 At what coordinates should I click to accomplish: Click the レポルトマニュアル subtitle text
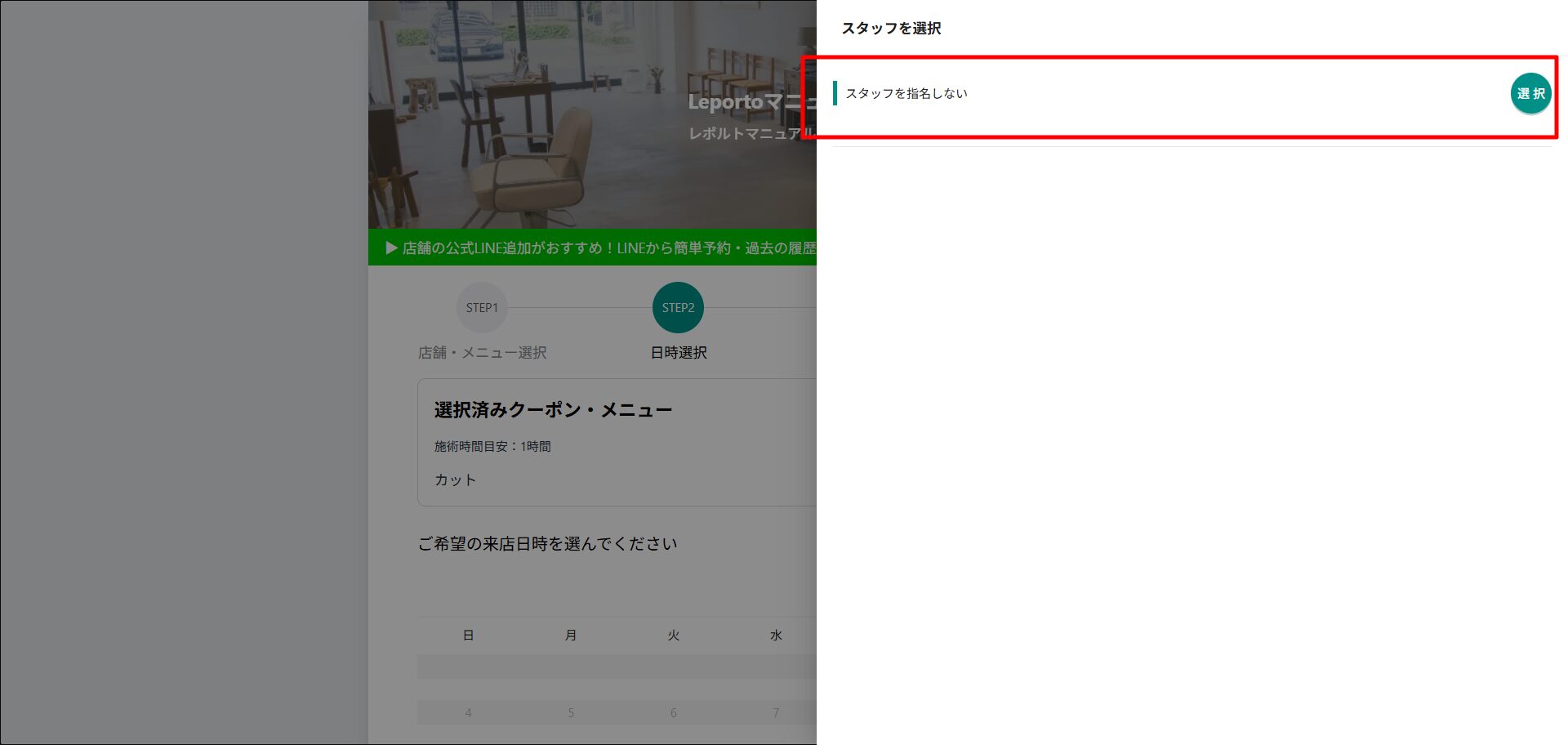pyautogui.click(x=751, y=133)
